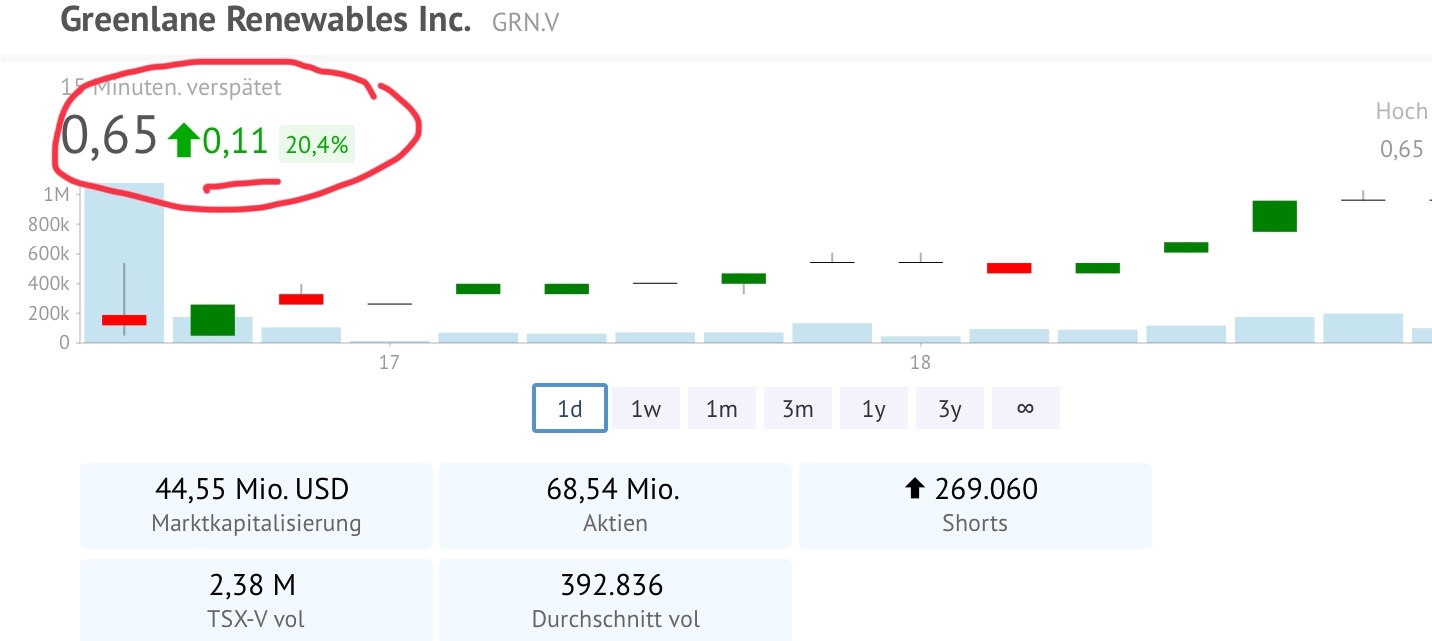Click the 18 date marker on the chart axis
Screen dimensions: 1432x641
point(919,363)
